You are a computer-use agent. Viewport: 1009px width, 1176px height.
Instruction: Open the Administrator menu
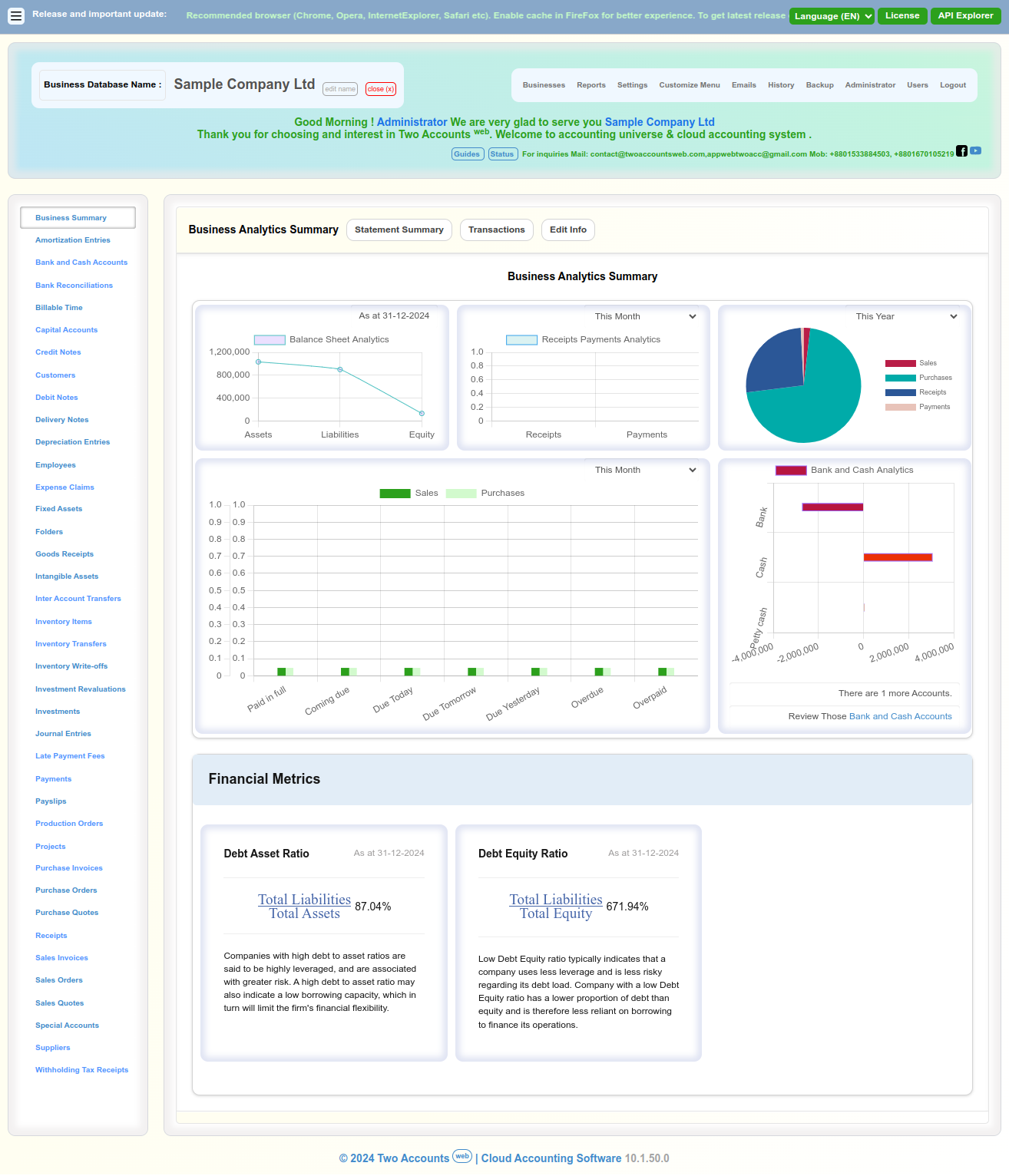click(870, 85)
